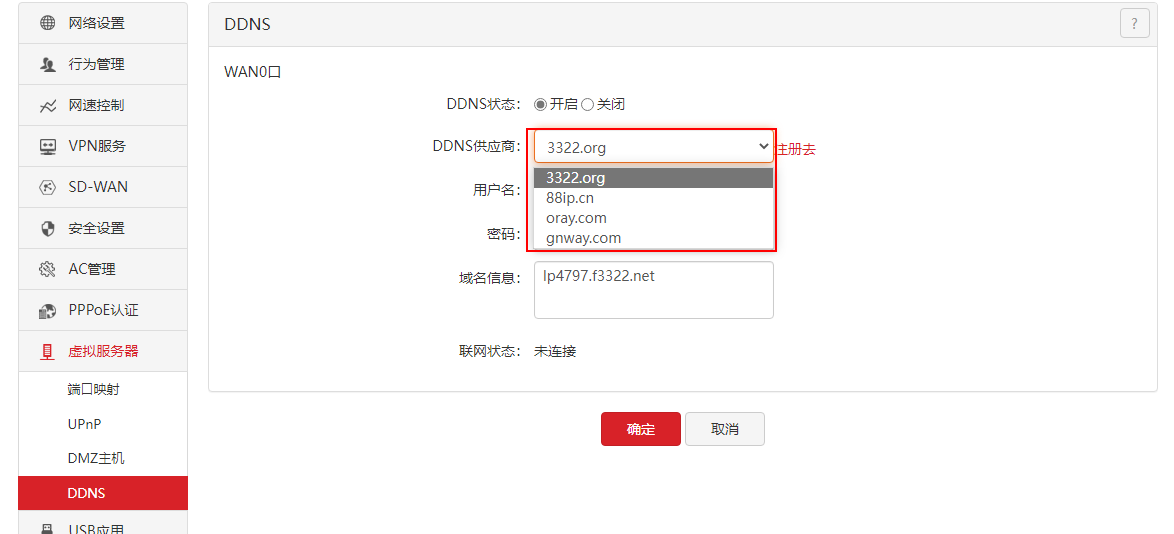Choose 3322.org from the provider list

pos(654,178)
